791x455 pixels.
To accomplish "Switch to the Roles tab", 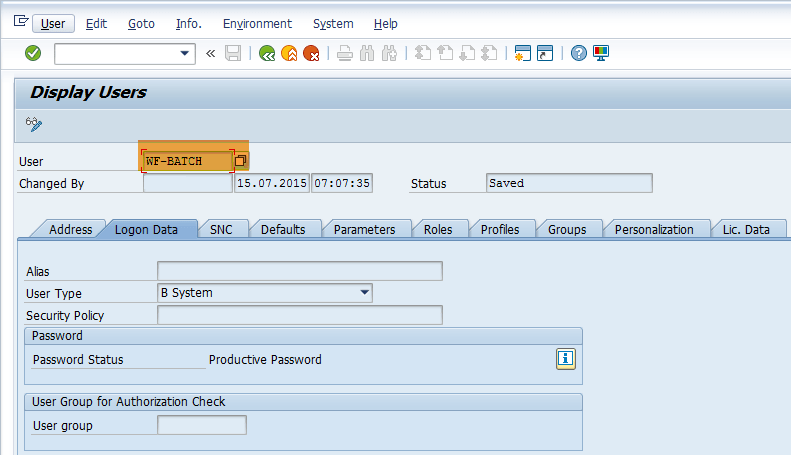I will [x=438, y=230].
